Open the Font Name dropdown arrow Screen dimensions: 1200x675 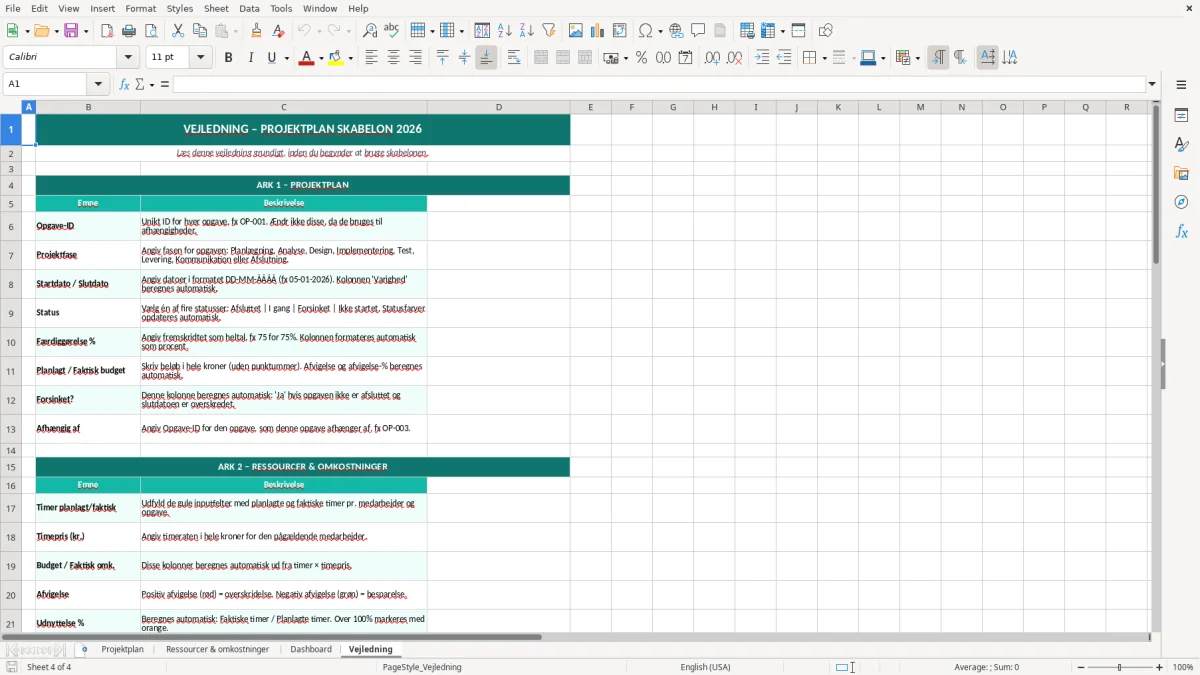pos(127,58)
